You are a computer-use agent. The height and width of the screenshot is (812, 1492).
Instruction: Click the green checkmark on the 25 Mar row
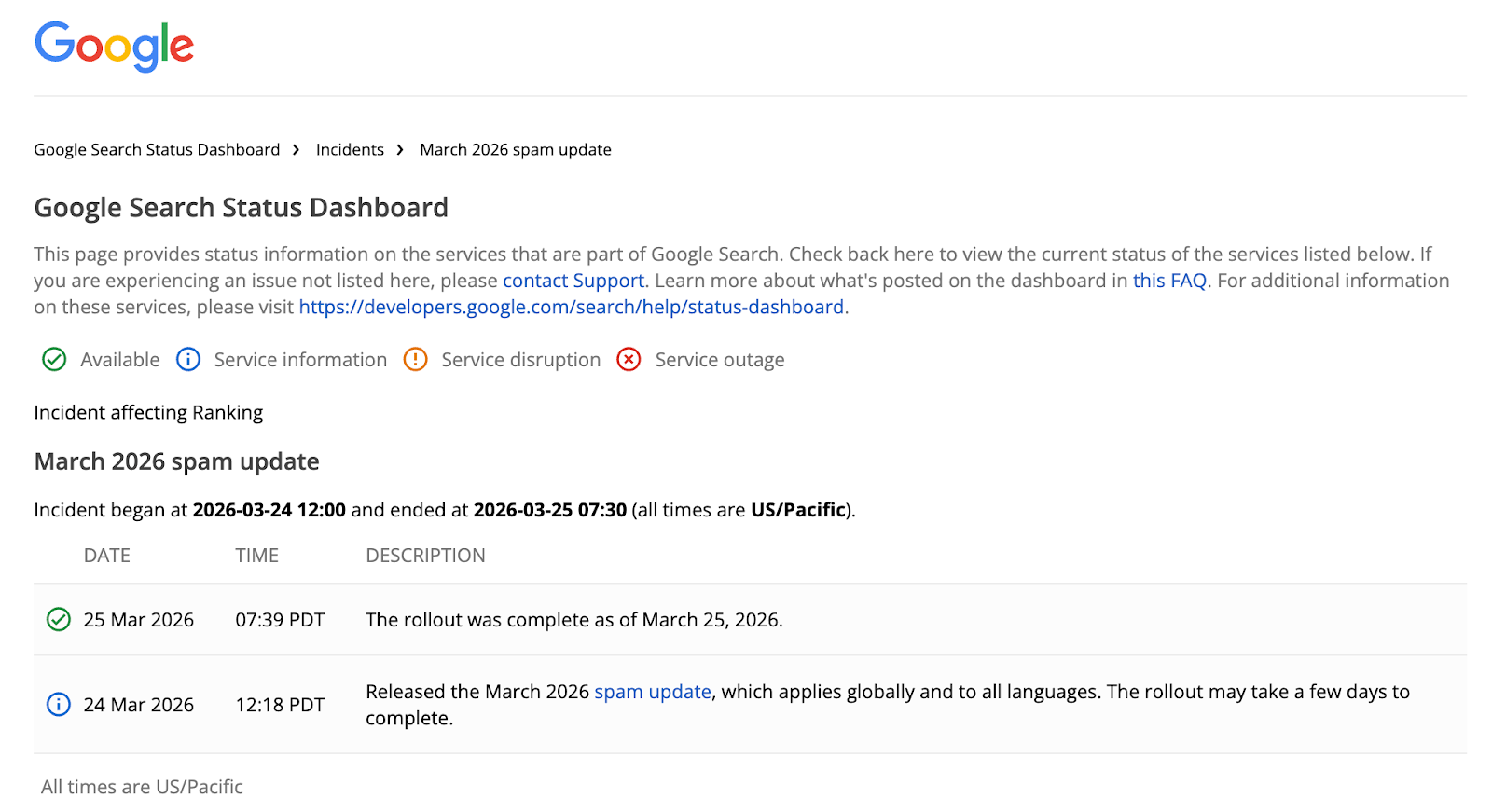[58, 619]
